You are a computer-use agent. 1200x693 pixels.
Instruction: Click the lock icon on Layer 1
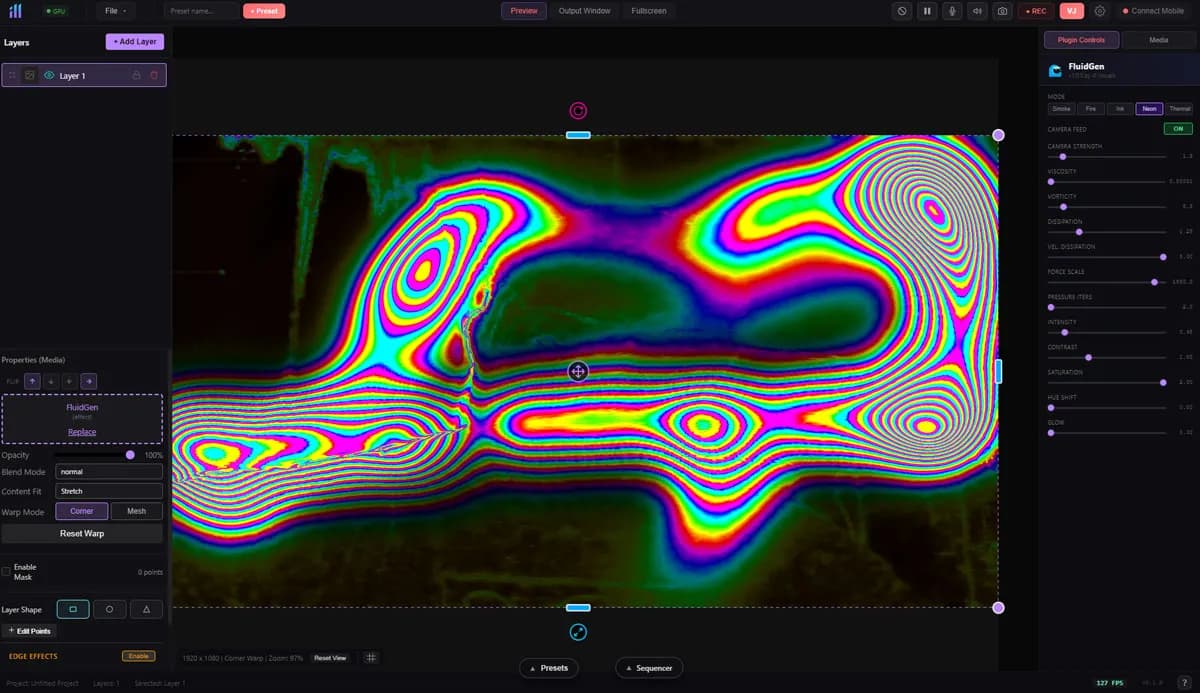[x=136, y=75]
